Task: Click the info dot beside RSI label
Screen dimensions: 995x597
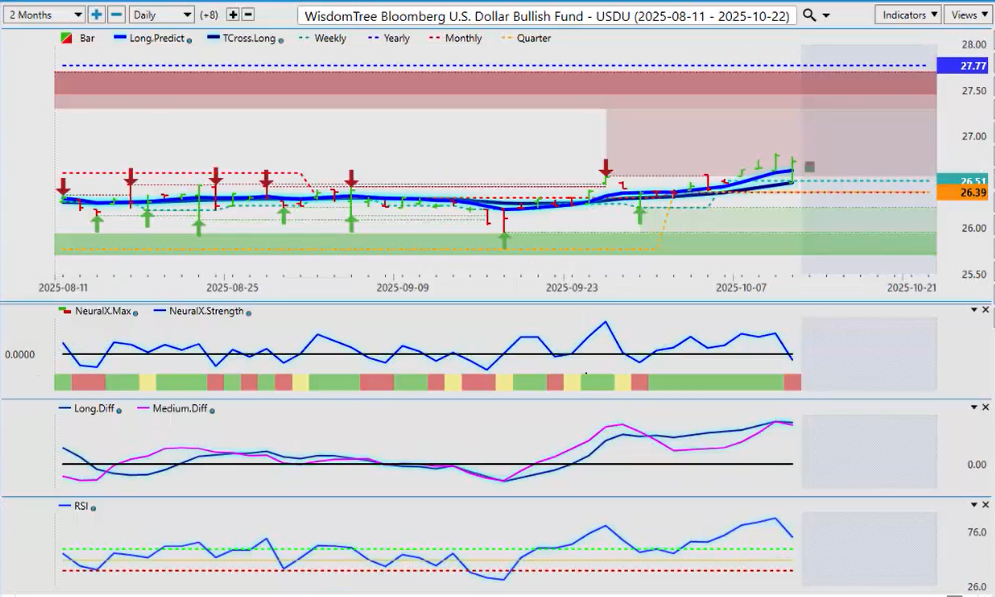Action: point(93,508)
